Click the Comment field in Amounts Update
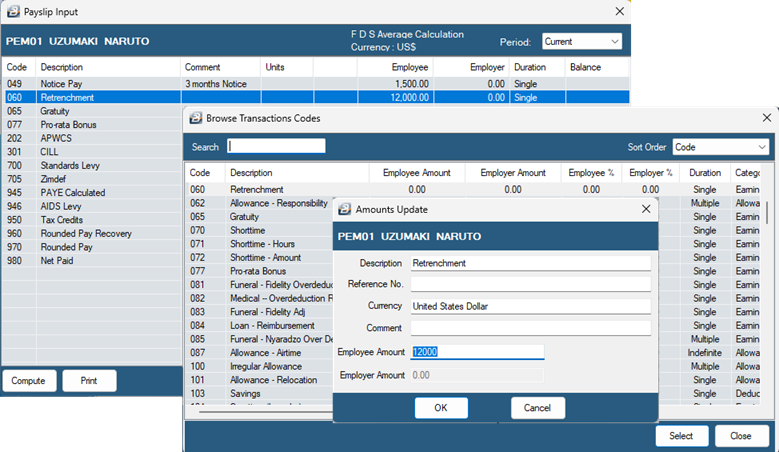Screen dimensions: 779x452 [x=531, y=328]
